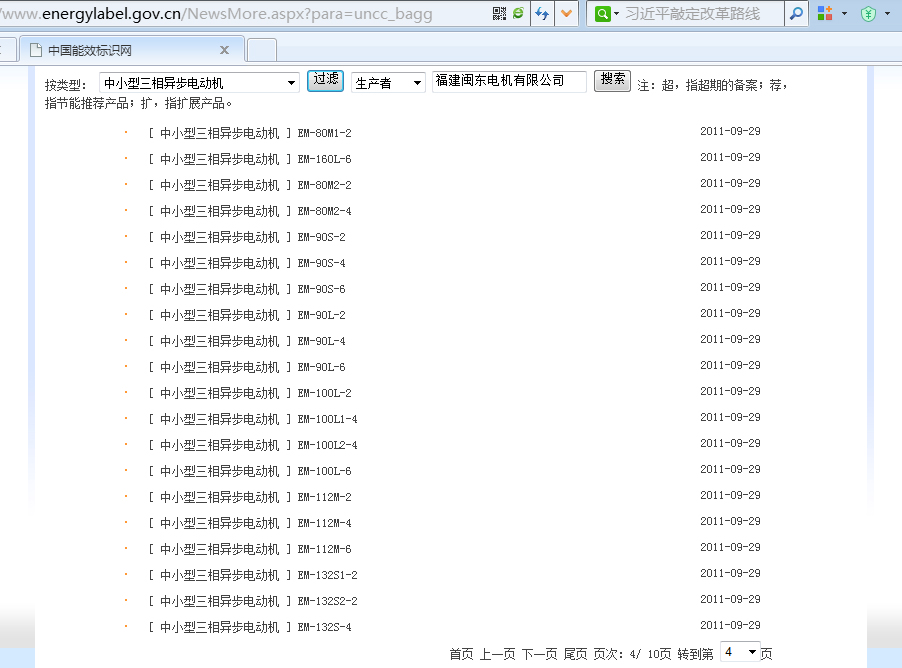Go to previous page via 上一页
Viewport: 902px width, 668px height.
[x=498, y=654]
